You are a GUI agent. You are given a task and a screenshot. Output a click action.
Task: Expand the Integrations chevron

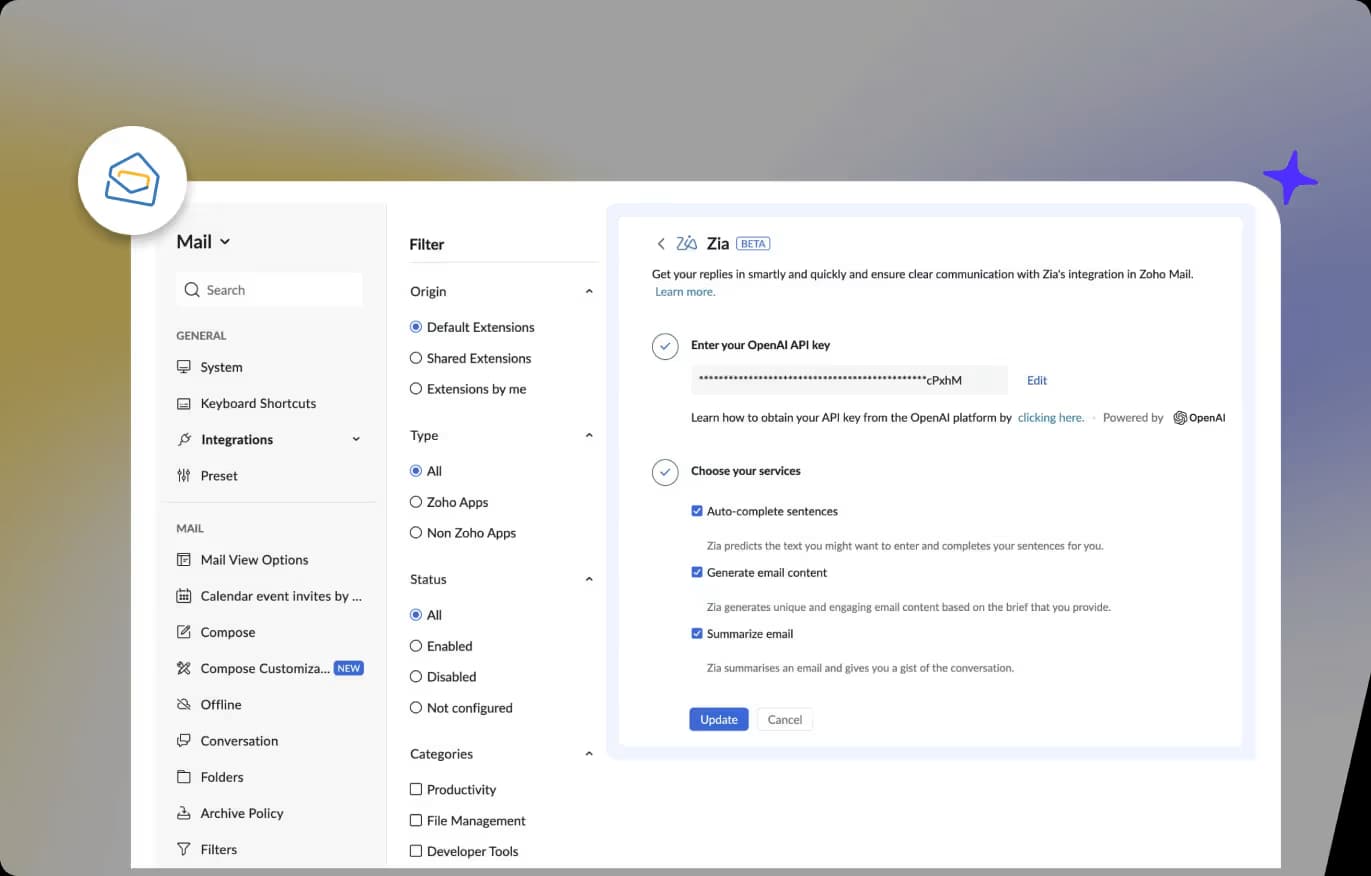tap(356, 440)
